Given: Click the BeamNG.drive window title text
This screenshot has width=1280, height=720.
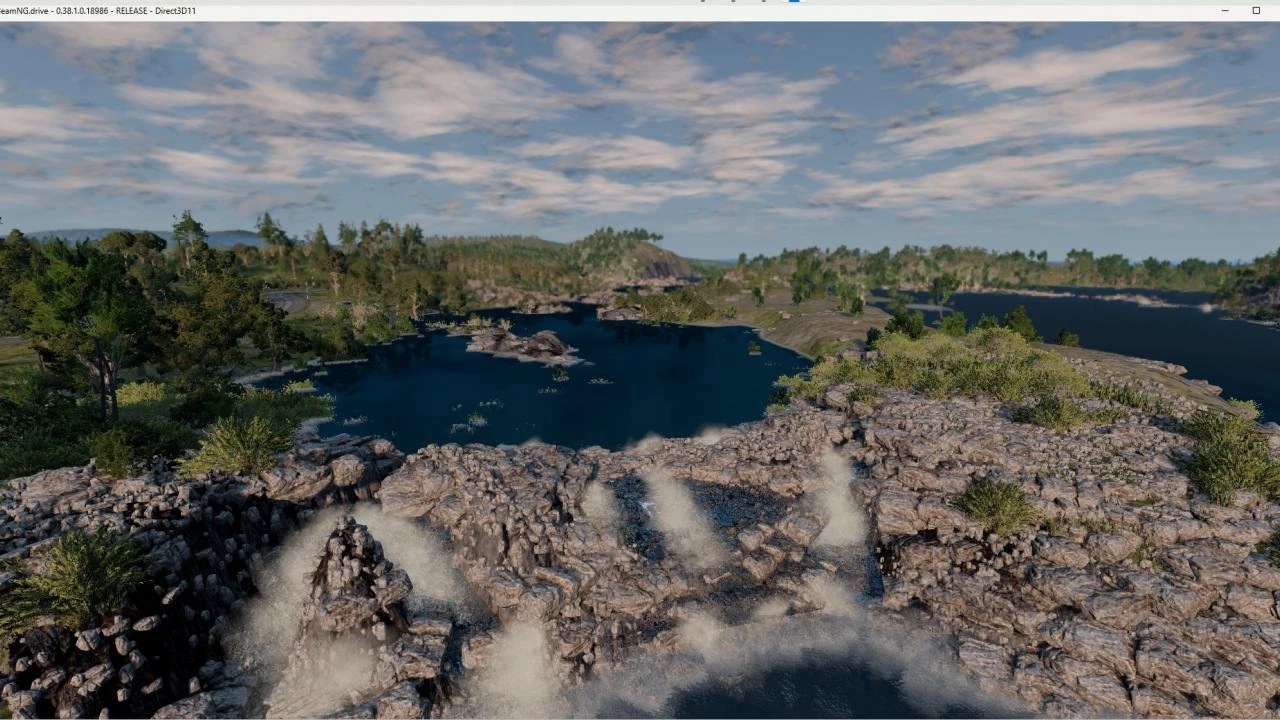Looking at the screenshot, I should click(98, 10).
